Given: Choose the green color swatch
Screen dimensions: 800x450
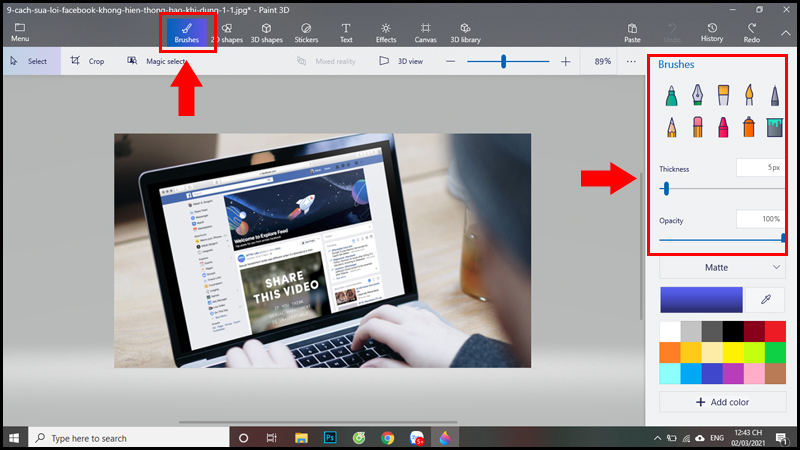Looking at the screenshot, I should 775,353.
